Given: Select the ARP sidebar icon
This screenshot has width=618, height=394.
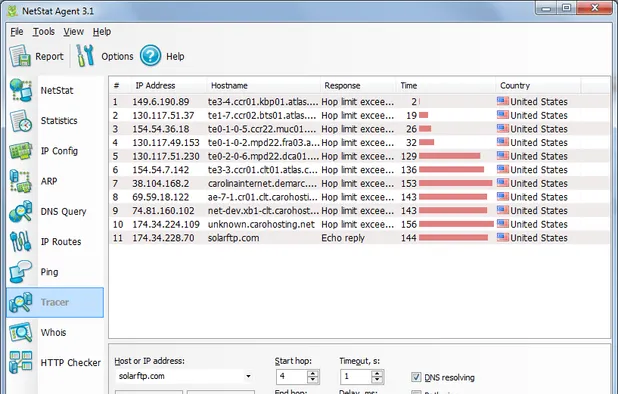Looking at the screenshot, I should click(x=20, y=181).
